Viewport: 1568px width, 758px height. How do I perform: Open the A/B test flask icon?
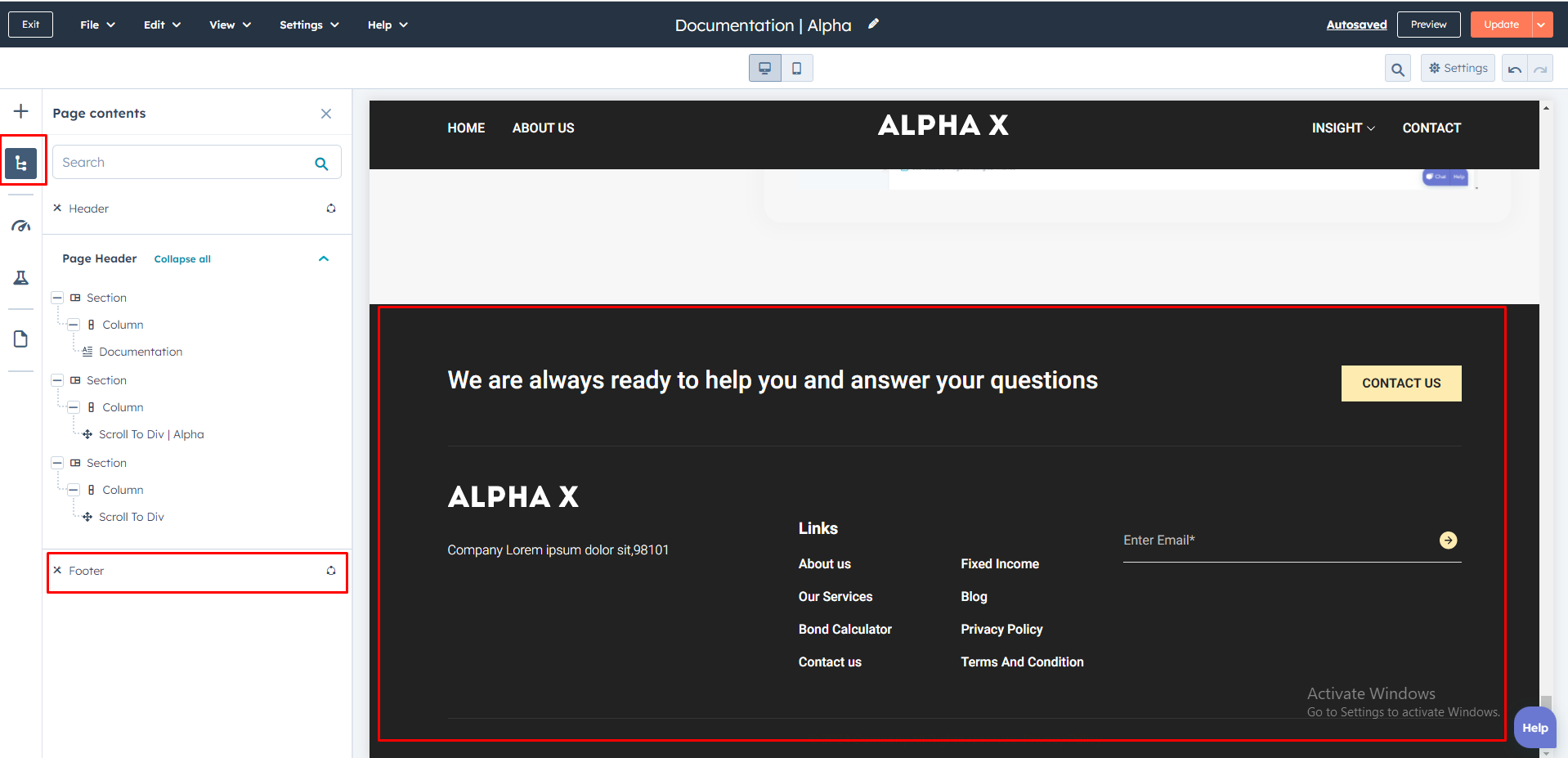coord(21,278)
